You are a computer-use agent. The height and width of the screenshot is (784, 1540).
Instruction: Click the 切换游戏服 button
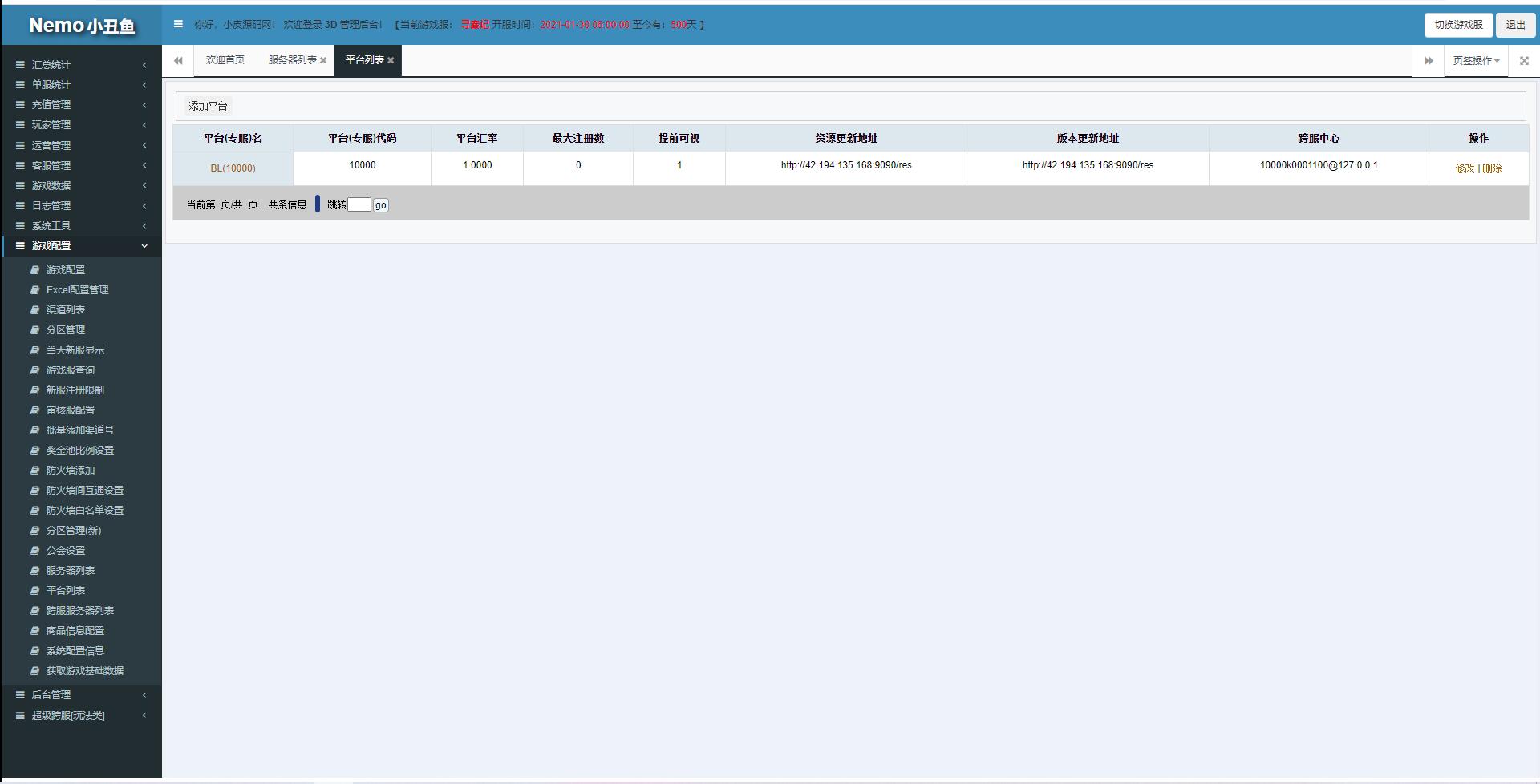click(x=1458, y=25)
